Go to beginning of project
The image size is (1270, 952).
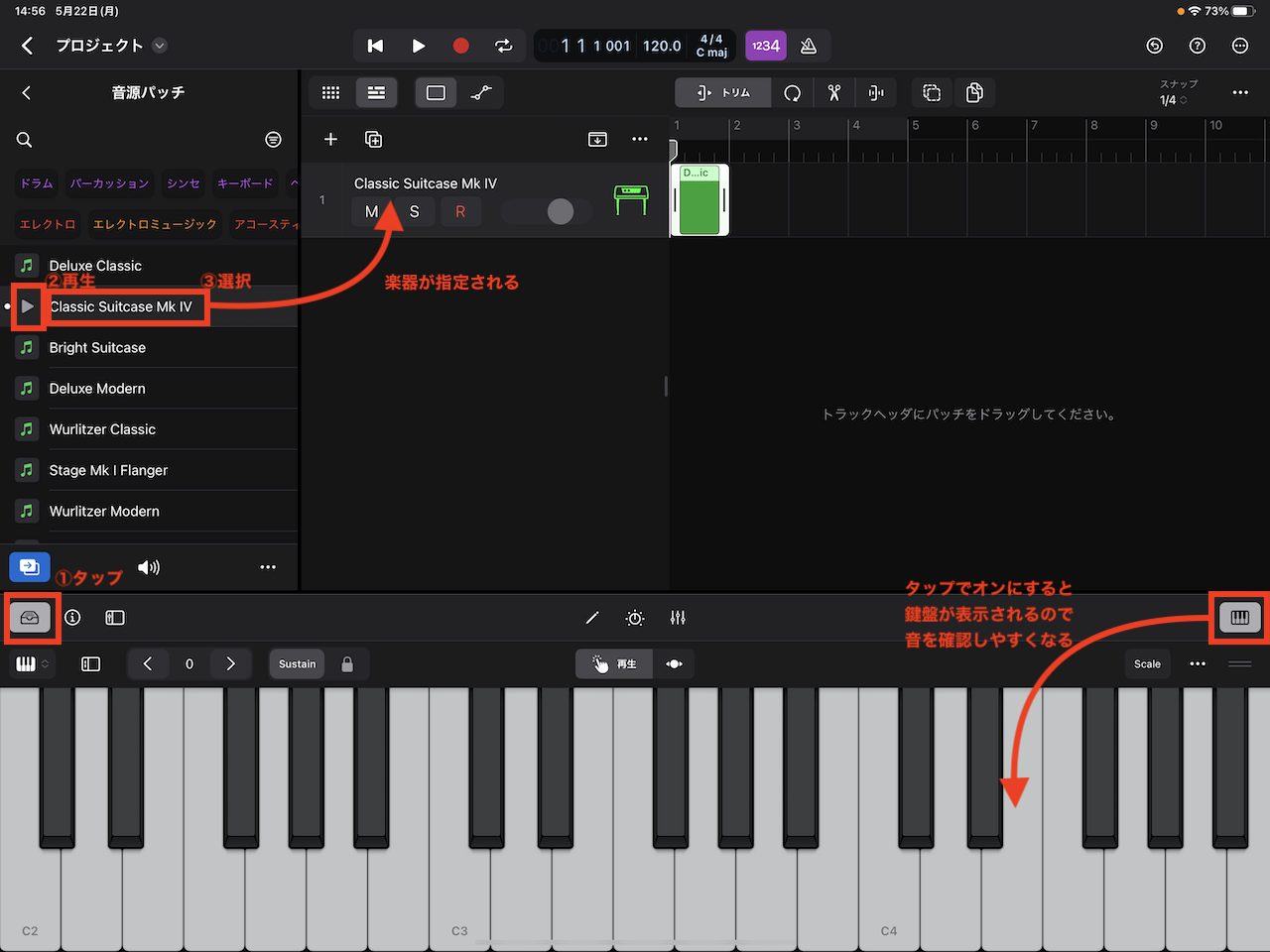pos(375,46)
